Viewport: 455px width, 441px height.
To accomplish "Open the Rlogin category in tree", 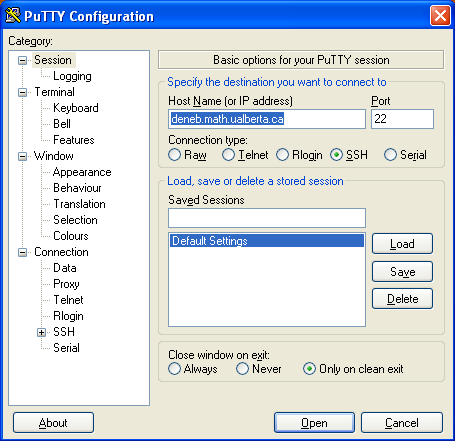I will click(x=68, y=316).
